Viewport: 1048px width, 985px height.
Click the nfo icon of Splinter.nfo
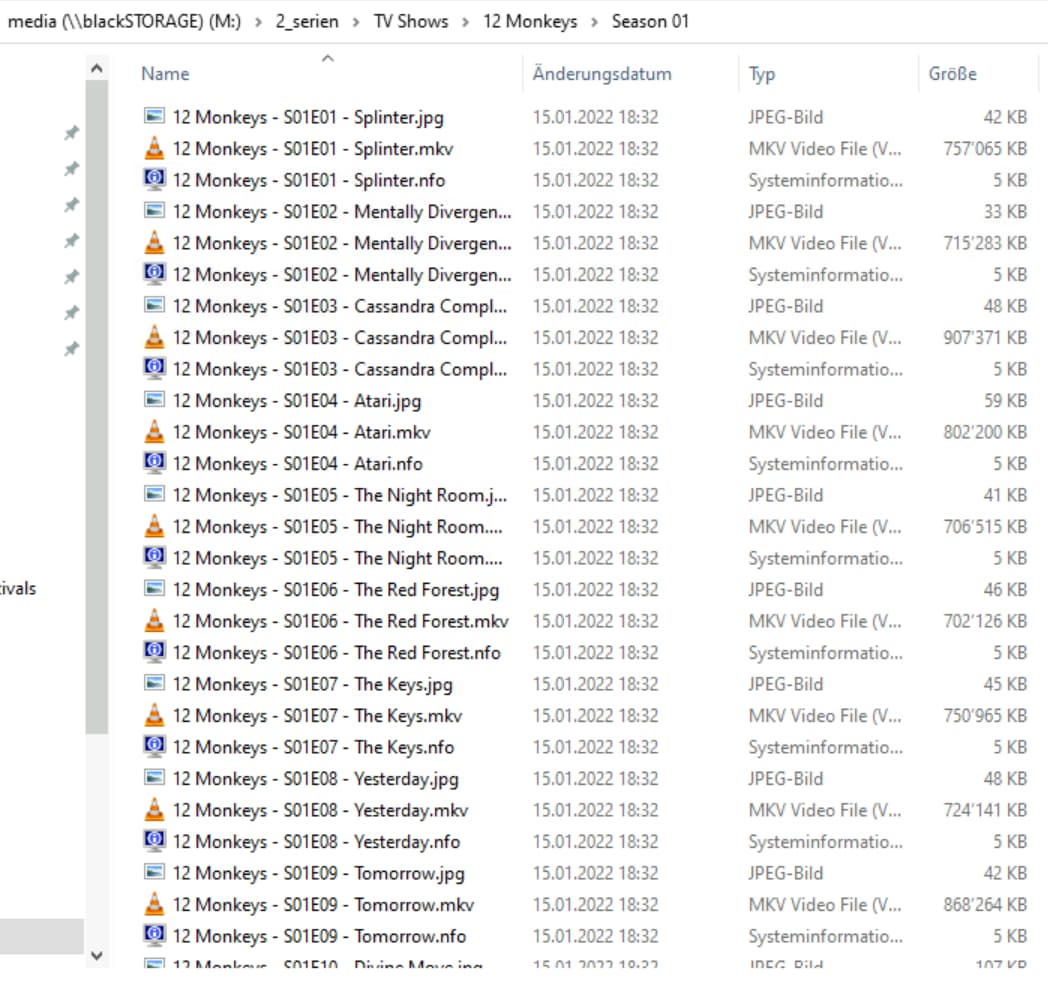[154, 179]
